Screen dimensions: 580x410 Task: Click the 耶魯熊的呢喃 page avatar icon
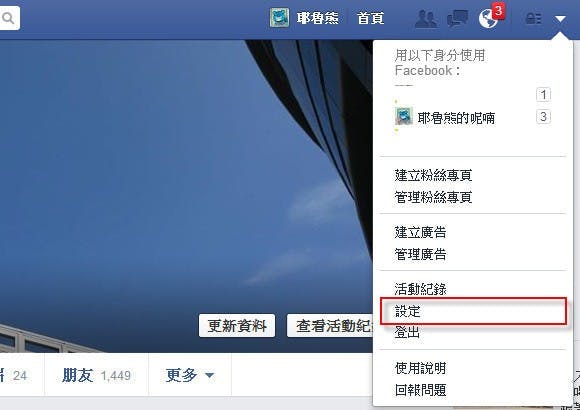404,116
